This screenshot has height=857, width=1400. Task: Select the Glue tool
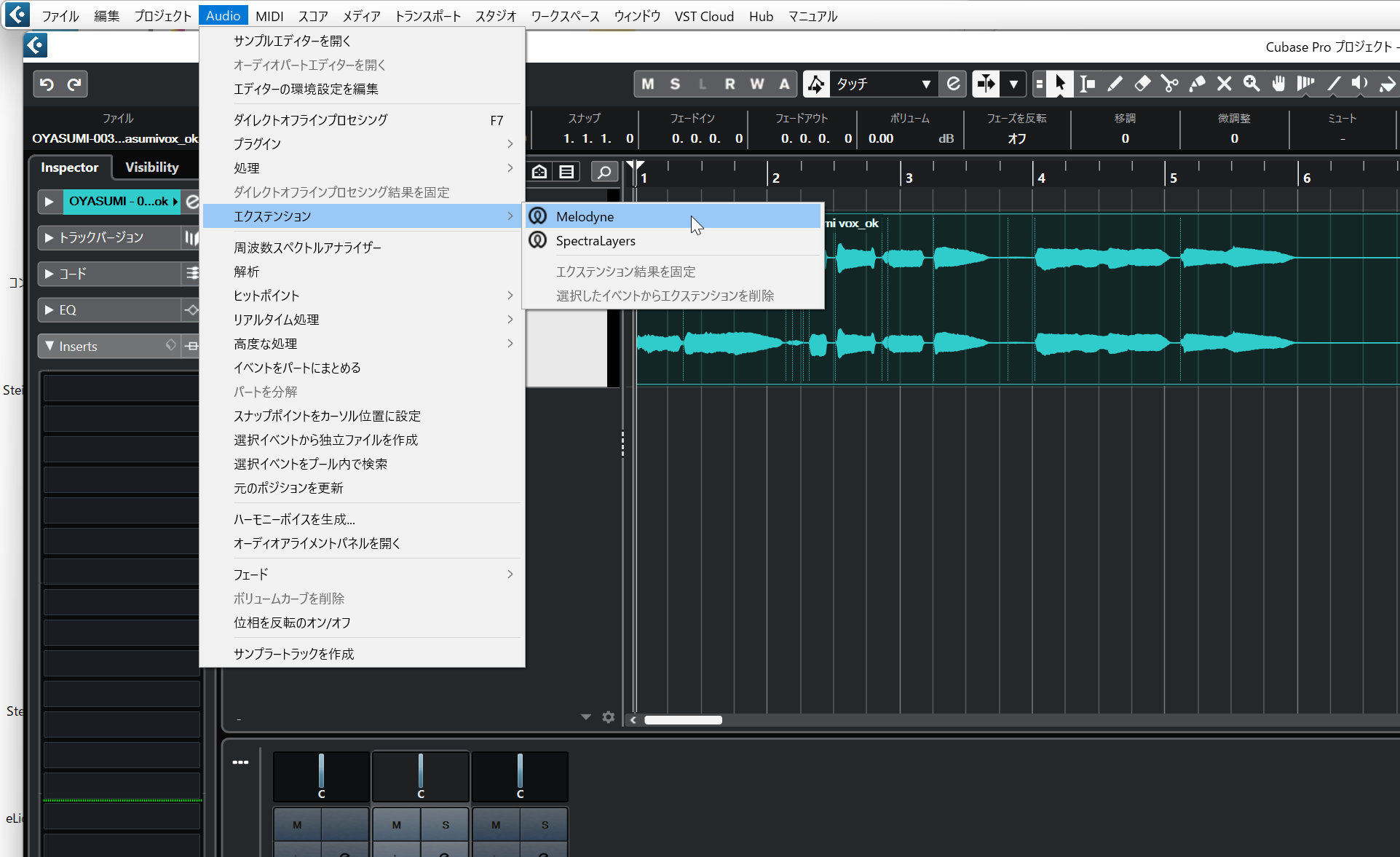(x=1197, y=84)
